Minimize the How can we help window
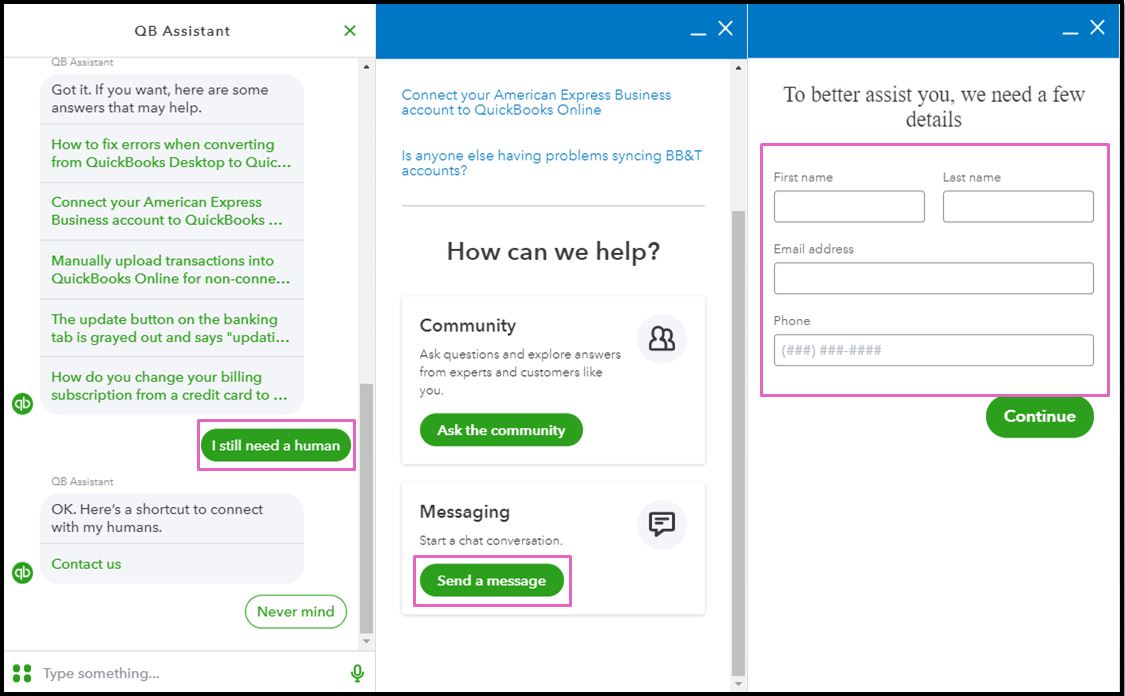Viewport: 1125px width, 696px height. (x=698, y=34)
